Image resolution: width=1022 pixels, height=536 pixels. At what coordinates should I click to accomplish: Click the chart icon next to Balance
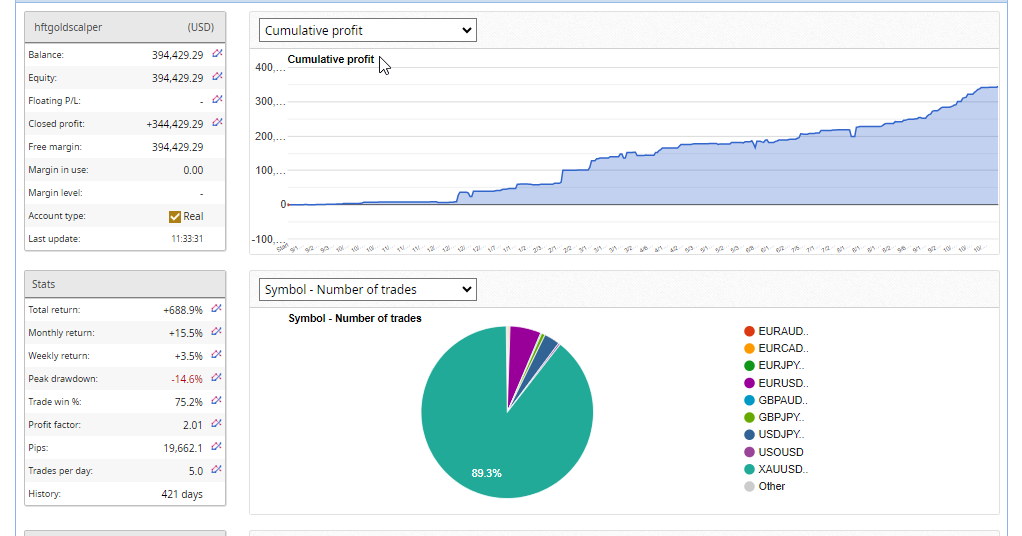pos(217,54)
